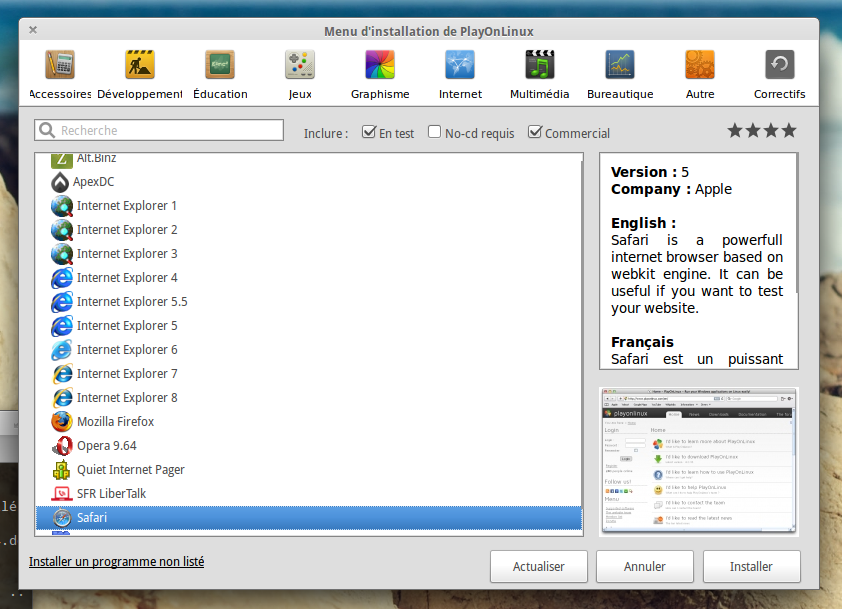Select the Mozilla Firefox row text

coord(115,422)
